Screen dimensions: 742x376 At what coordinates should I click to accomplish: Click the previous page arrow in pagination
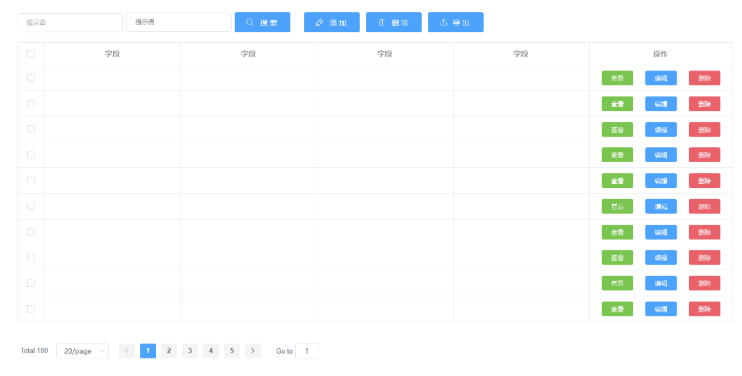tap(127, 351)
